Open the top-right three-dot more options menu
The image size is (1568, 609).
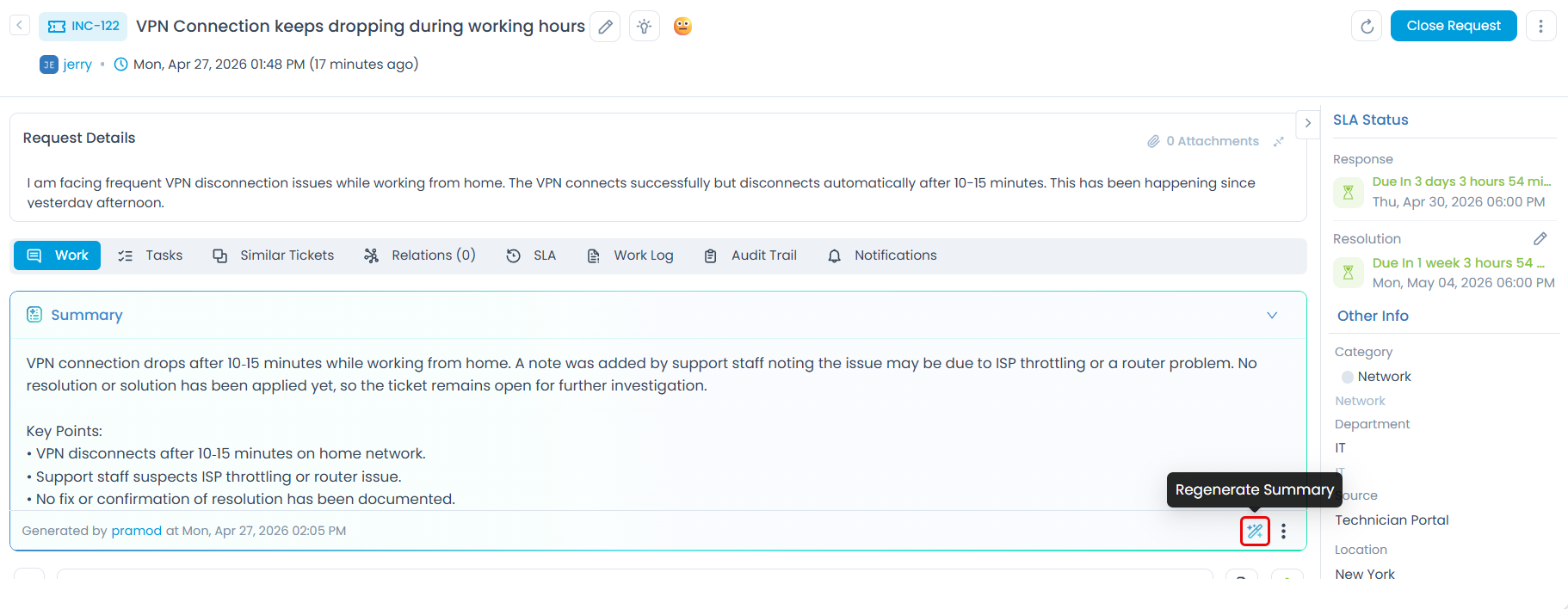click(x=1540, y=27)
